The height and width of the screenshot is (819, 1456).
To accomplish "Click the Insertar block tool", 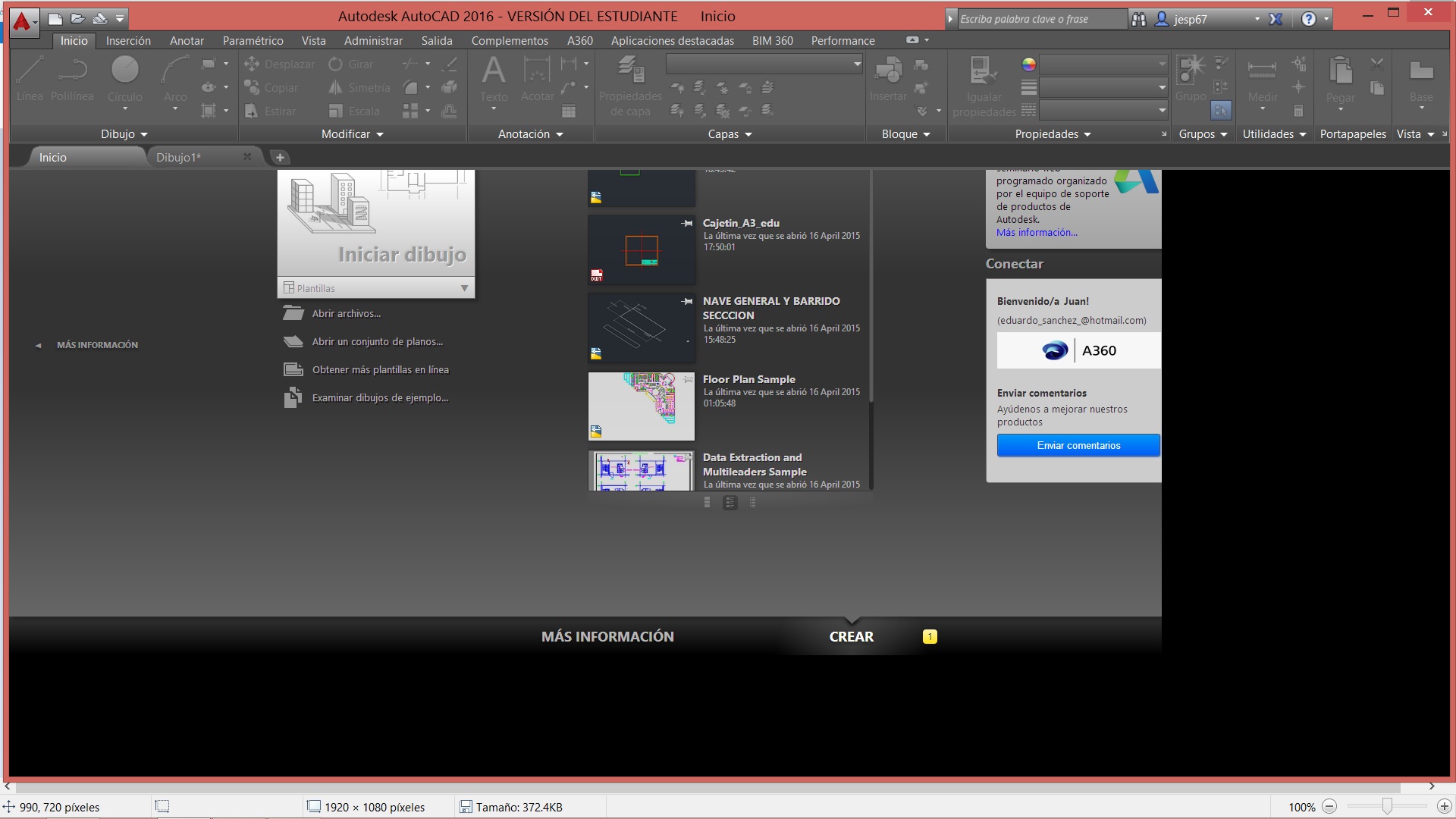I will [888, 79].
